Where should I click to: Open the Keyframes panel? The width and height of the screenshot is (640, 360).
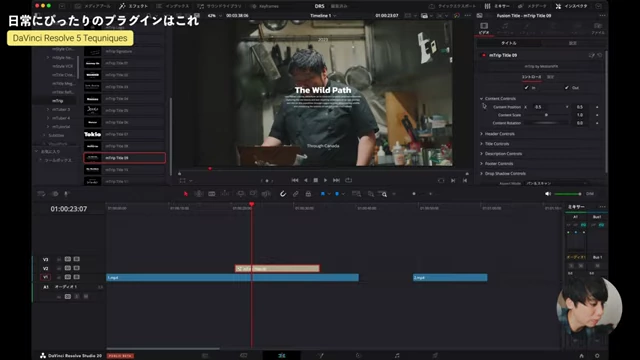pos(265,6)
